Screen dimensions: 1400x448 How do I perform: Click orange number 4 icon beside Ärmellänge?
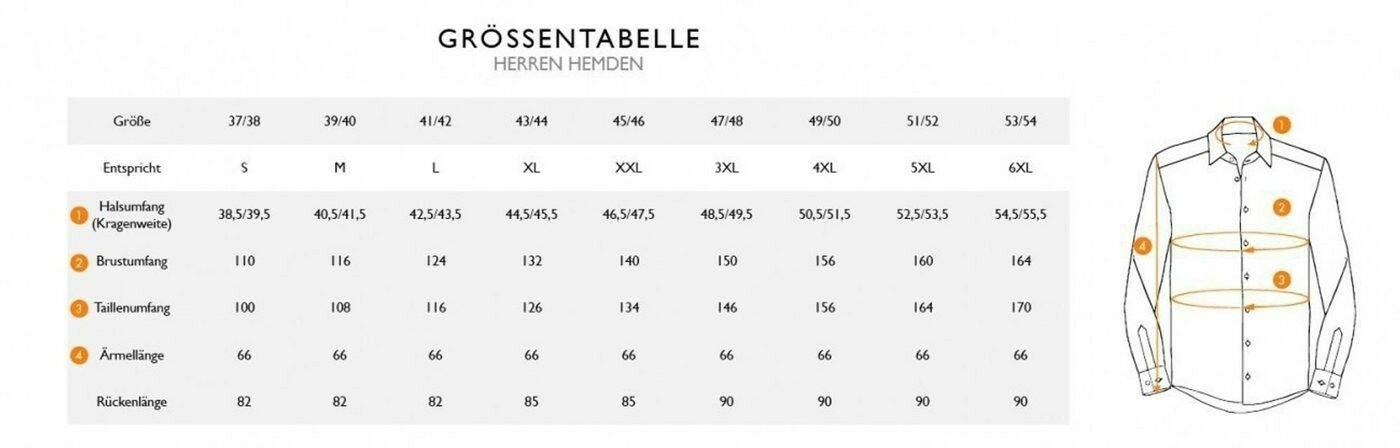pyautogui.click(x=79, y=355)
